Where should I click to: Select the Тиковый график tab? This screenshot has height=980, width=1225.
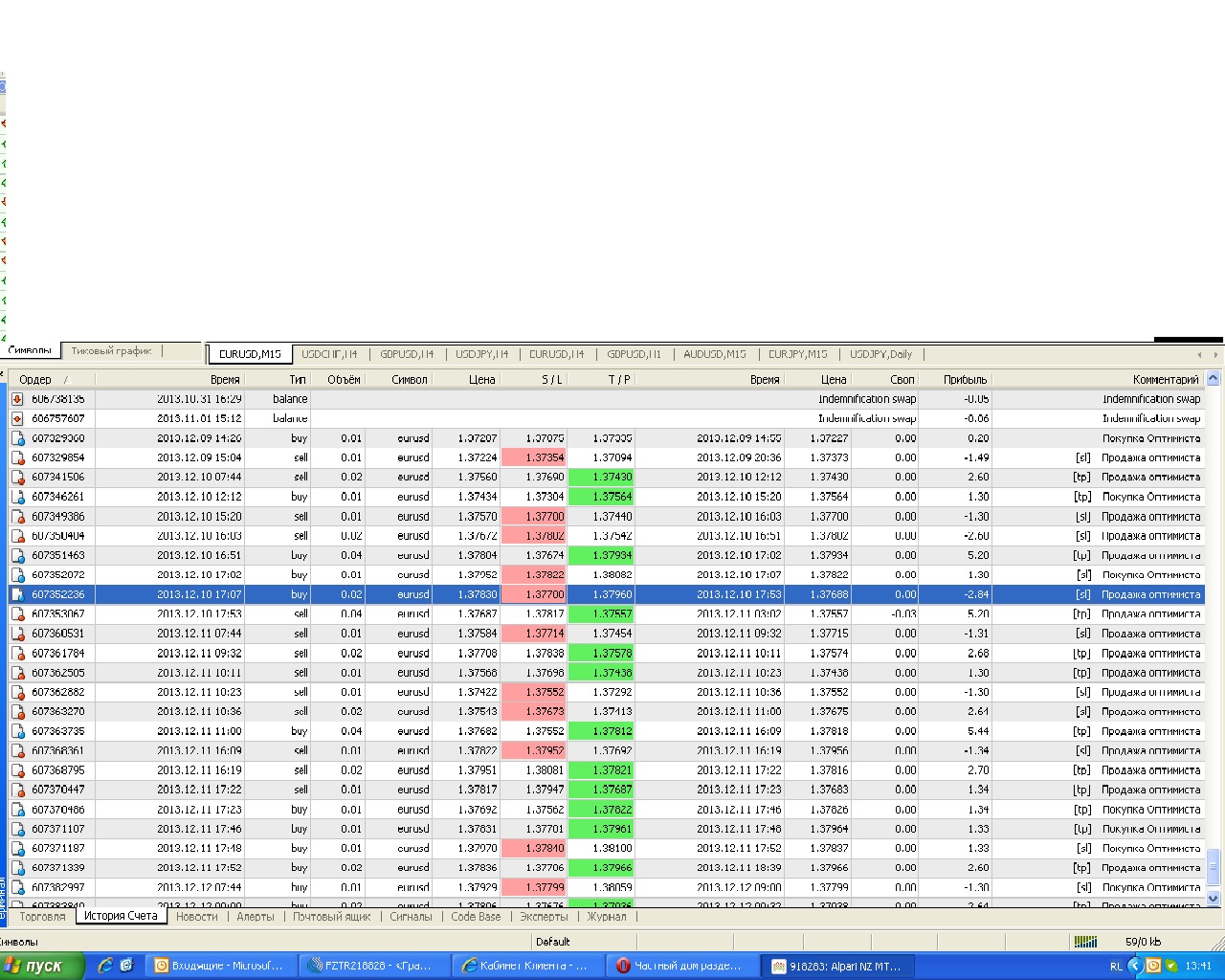pyautogui.click(x=112, y=351)
